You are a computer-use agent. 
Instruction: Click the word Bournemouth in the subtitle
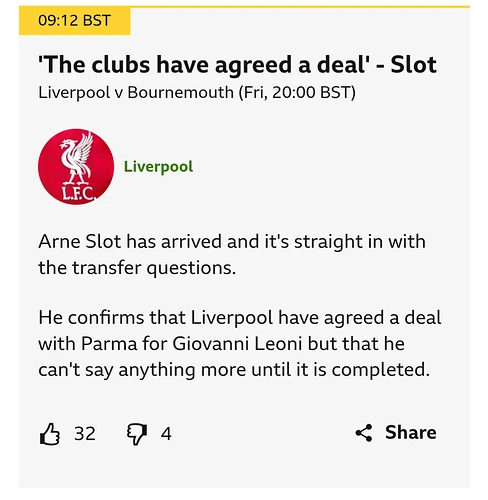point(180,92)
